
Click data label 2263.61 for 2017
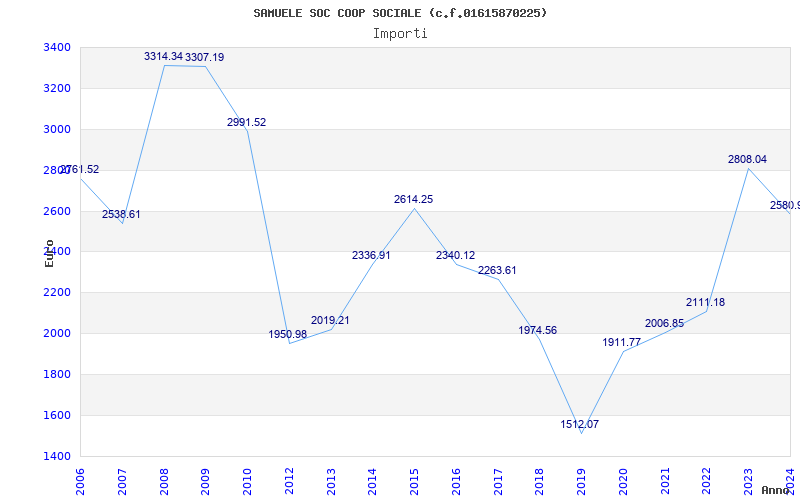[497, 270]
